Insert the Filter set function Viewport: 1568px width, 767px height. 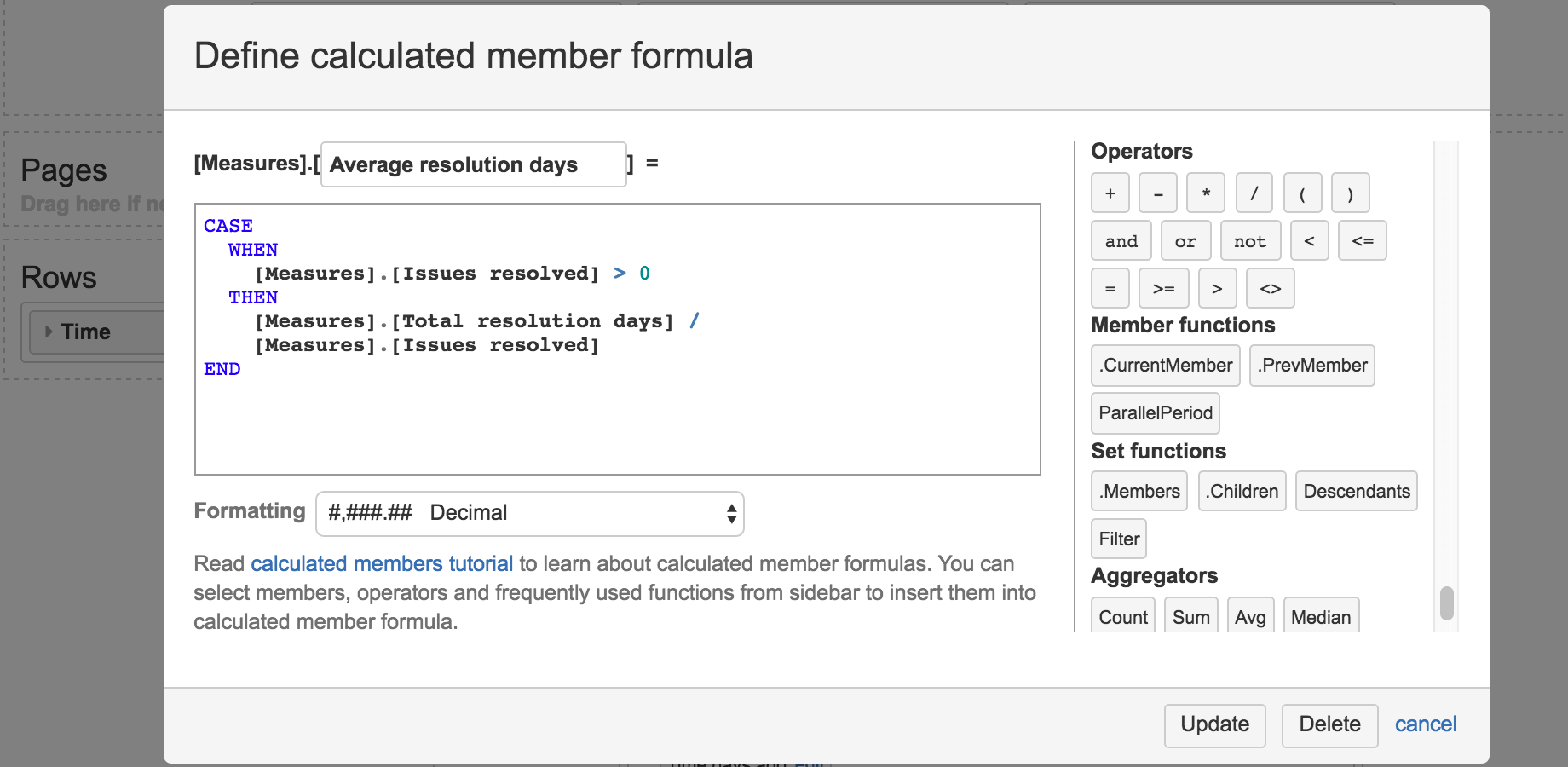1119,539
